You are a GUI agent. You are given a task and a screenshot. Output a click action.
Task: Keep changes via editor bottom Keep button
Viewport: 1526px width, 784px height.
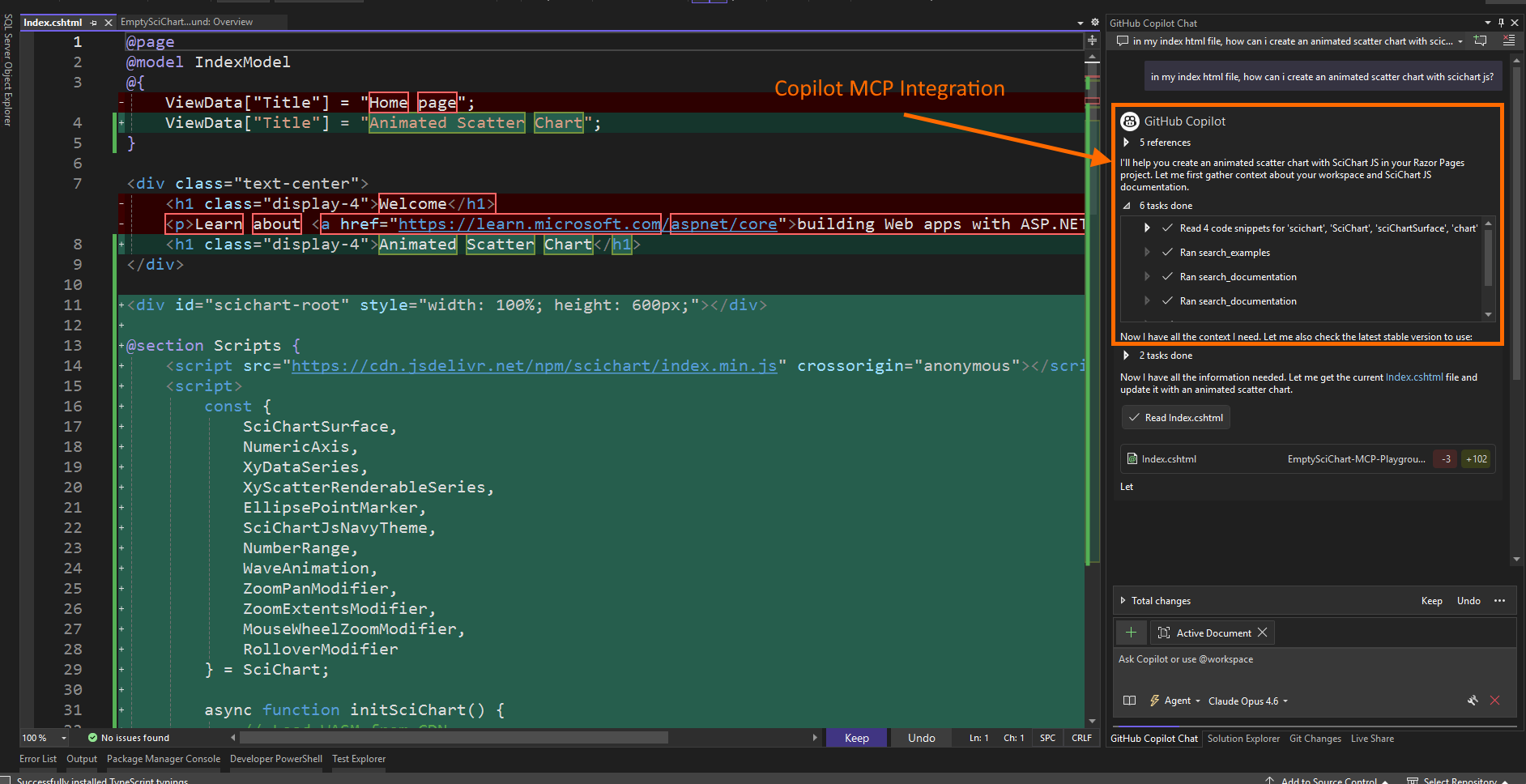856,738
